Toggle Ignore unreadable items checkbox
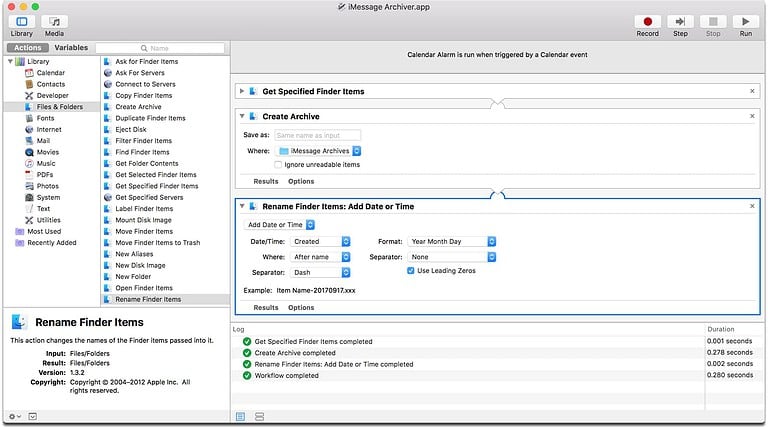The width and height of the screenshot is (768, 427). 278,165
